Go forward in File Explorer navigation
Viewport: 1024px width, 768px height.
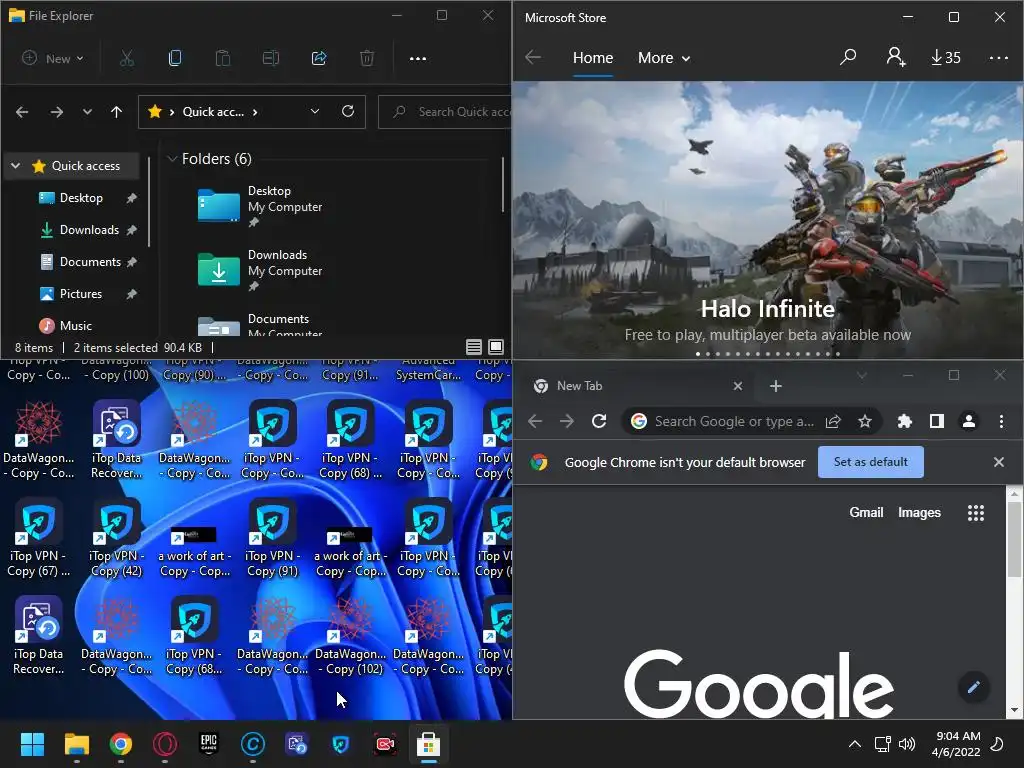57,112
